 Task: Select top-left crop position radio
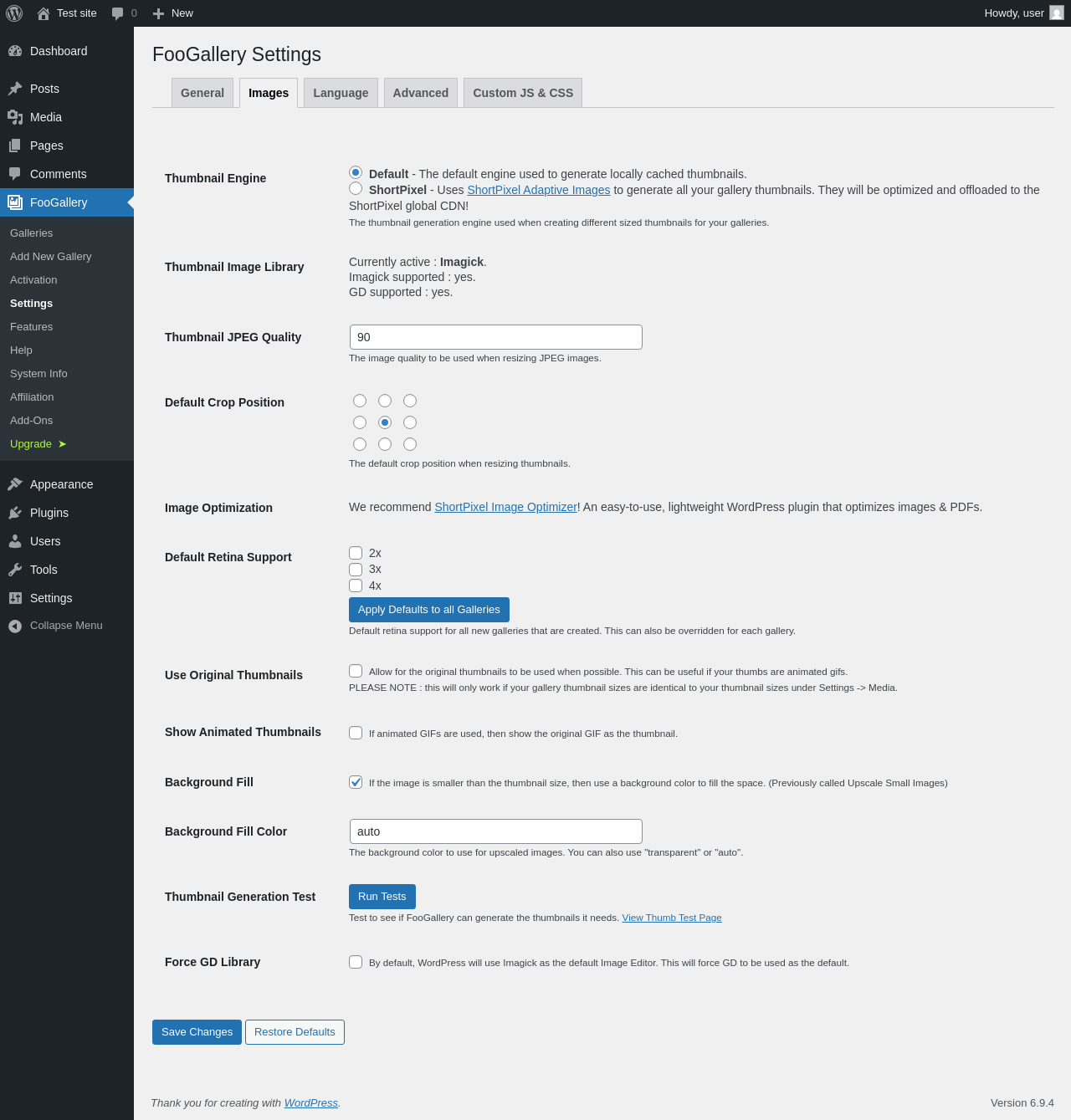(360, 401)
